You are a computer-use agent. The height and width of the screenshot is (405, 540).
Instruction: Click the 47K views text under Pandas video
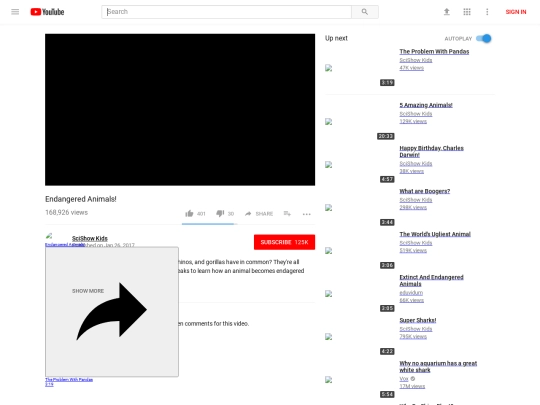(x=412, y=68)
